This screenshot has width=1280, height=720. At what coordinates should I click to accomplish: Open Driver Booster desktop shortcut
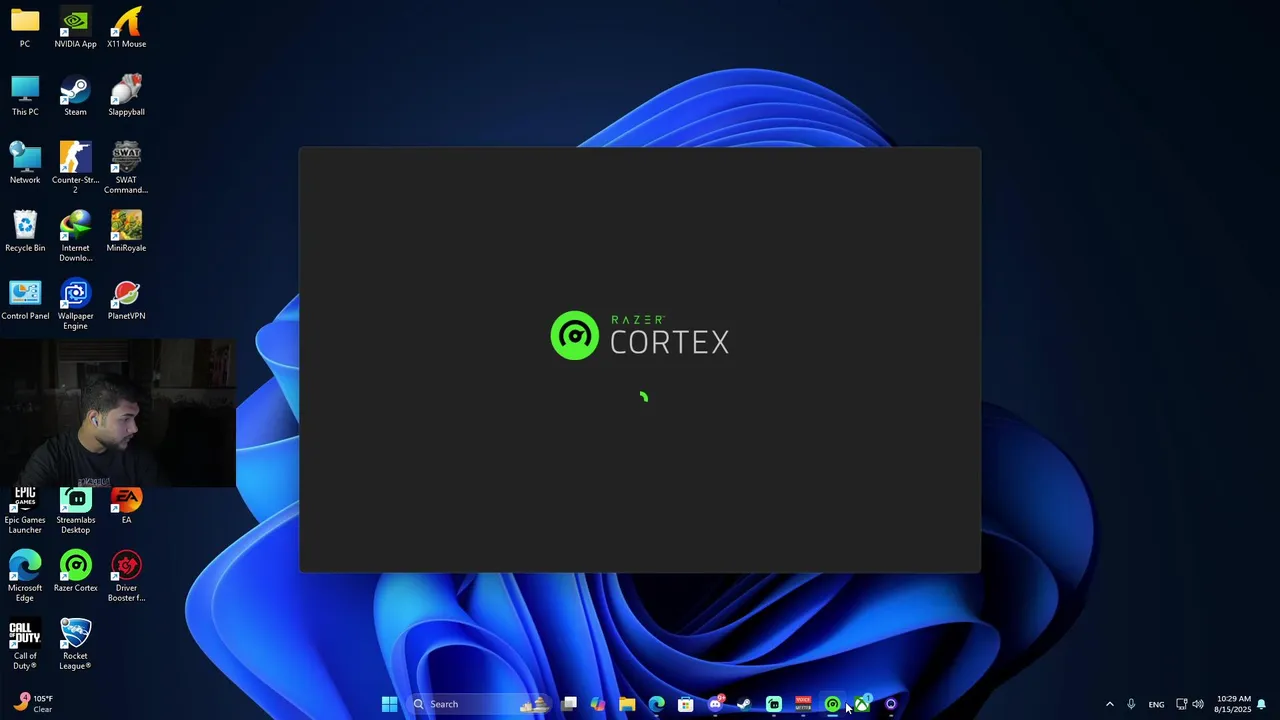[126, 576]
